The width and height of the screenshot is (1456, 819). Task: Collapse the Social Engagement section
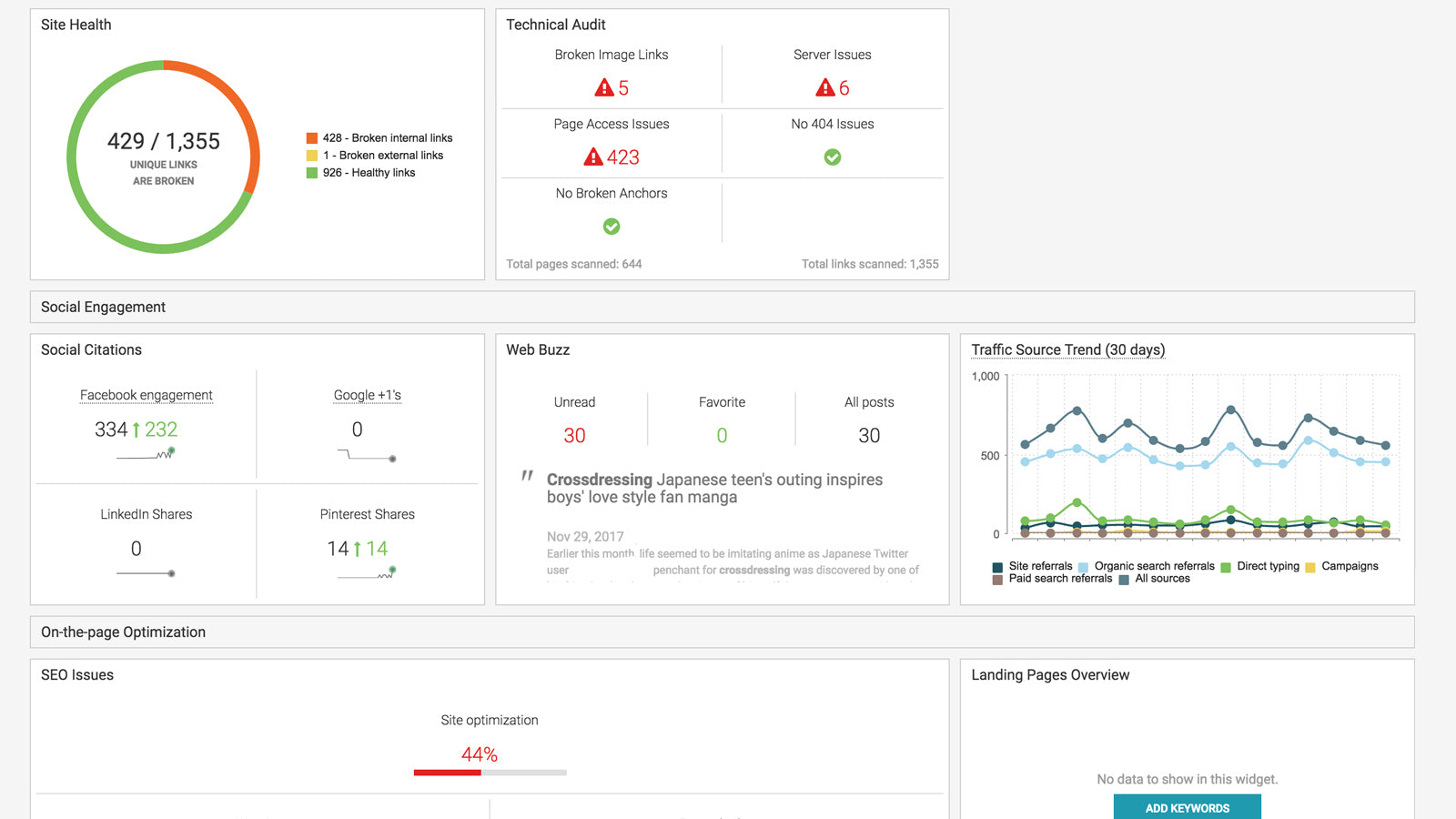[103, 307]
